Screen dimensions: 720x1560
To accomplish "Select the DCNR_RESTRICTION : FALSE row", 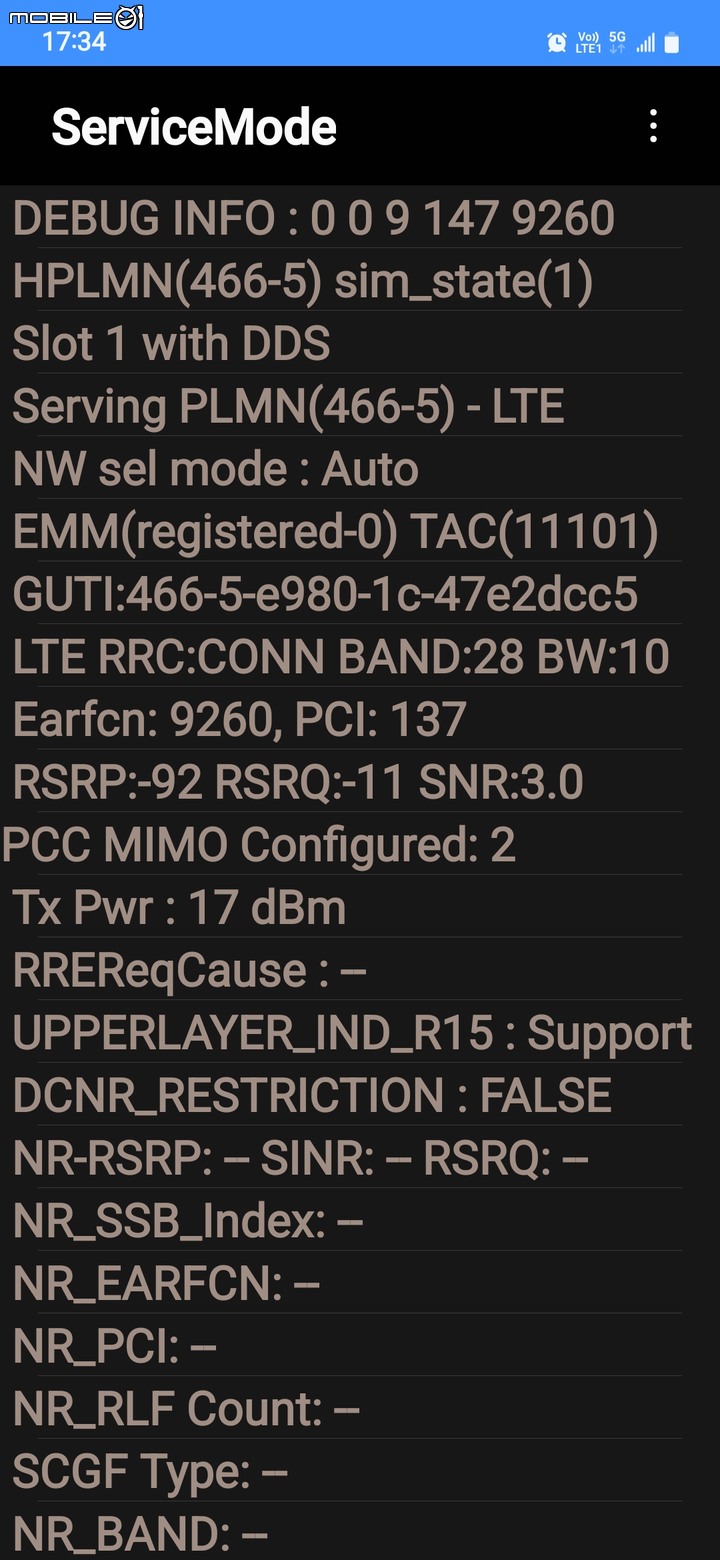I will coord(347,1095).
